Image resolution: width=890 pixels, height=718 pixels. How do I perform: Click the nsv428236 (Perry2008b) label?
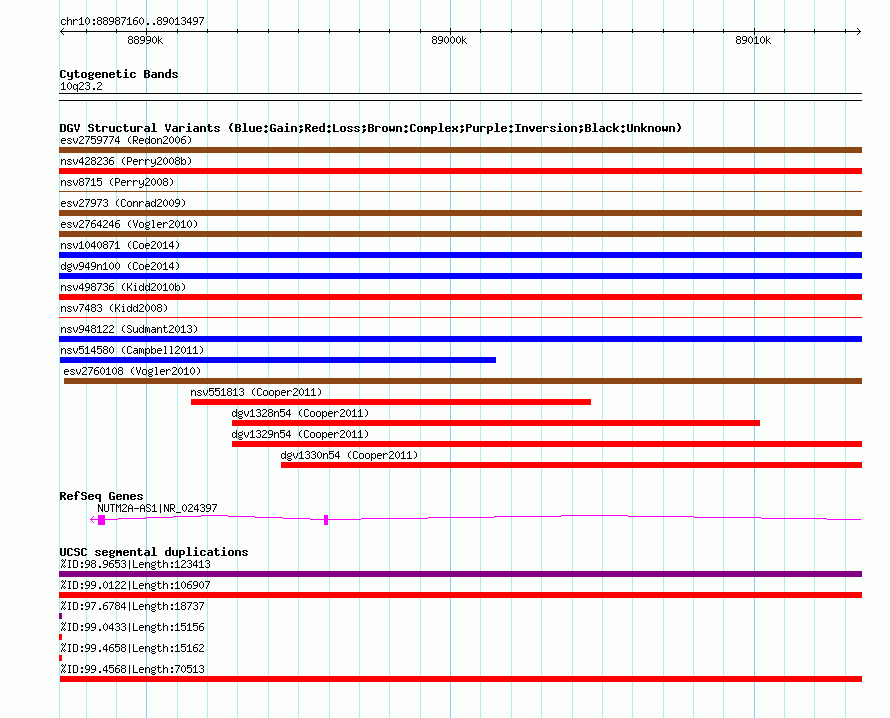coord(126,161)
